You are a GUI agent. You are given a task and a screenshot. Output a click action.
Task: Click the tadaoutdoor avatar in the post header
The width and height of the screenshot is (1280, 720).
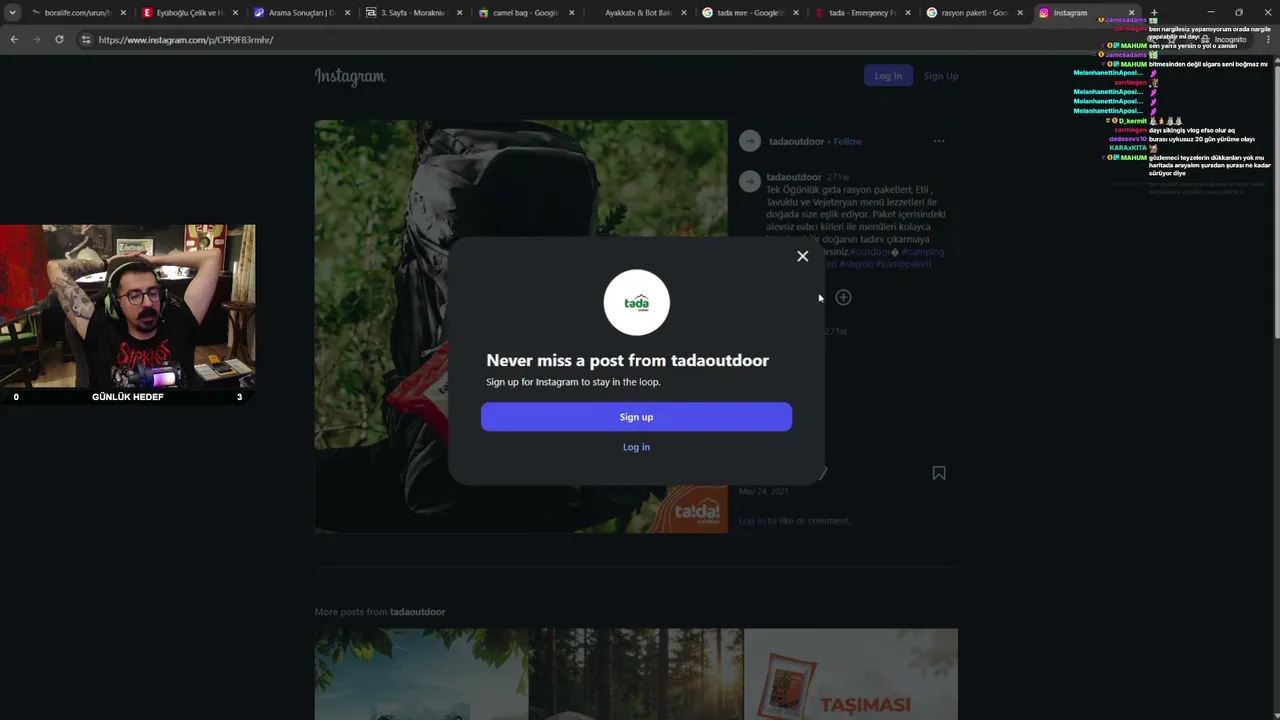[x=750, y=141]
